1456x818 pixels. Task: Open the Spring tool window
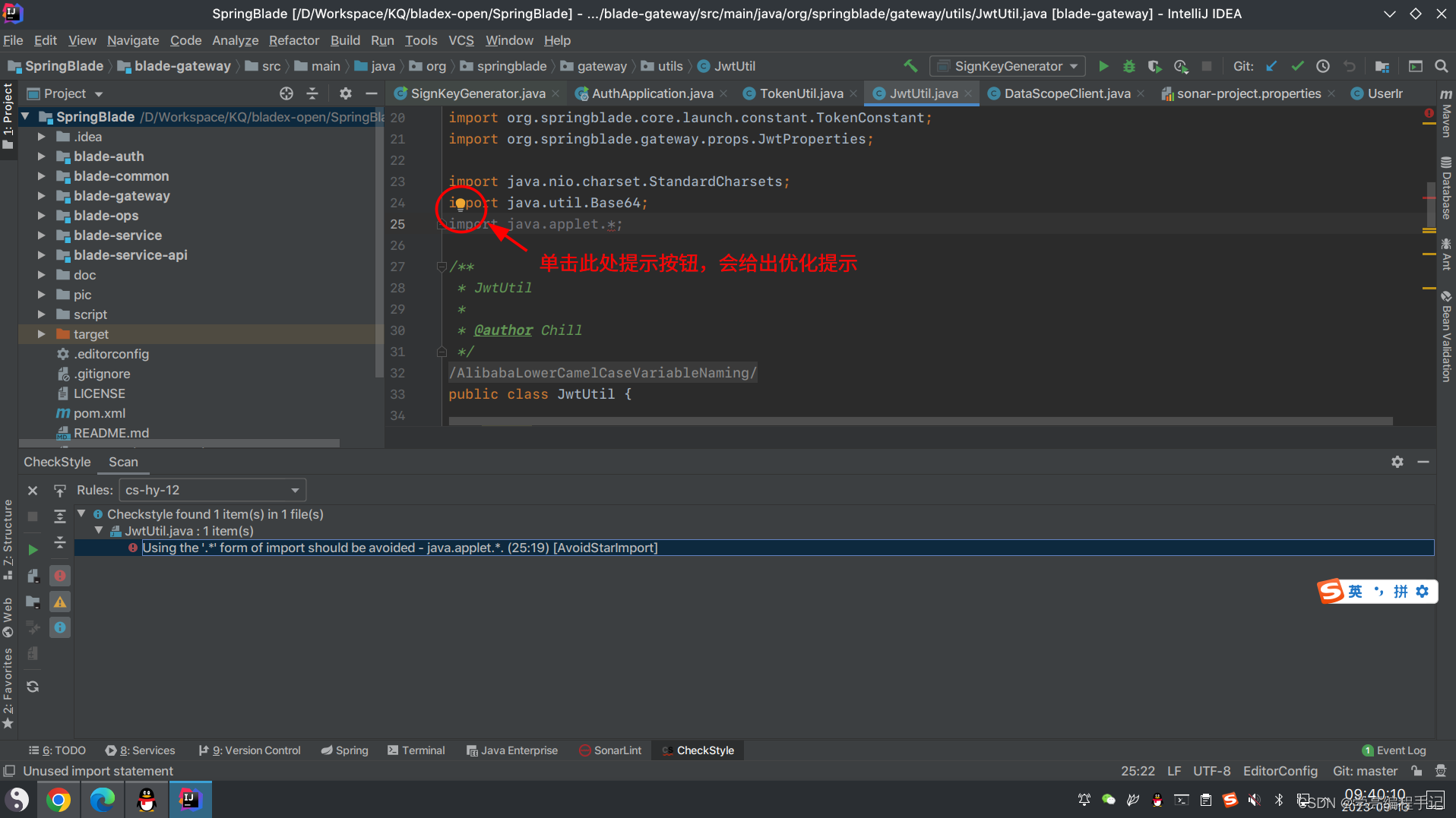tap(344, 750)
